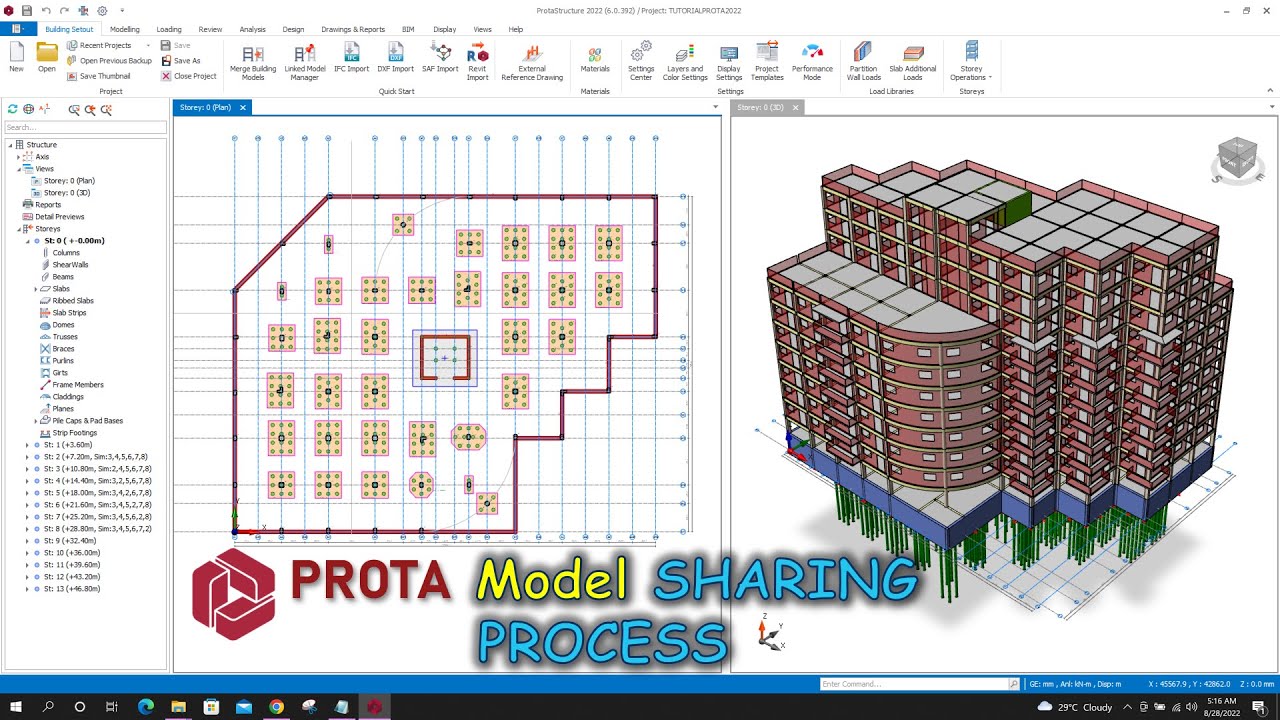Select Storey: 0 (Plan) under Views

[x=69, y=181]
